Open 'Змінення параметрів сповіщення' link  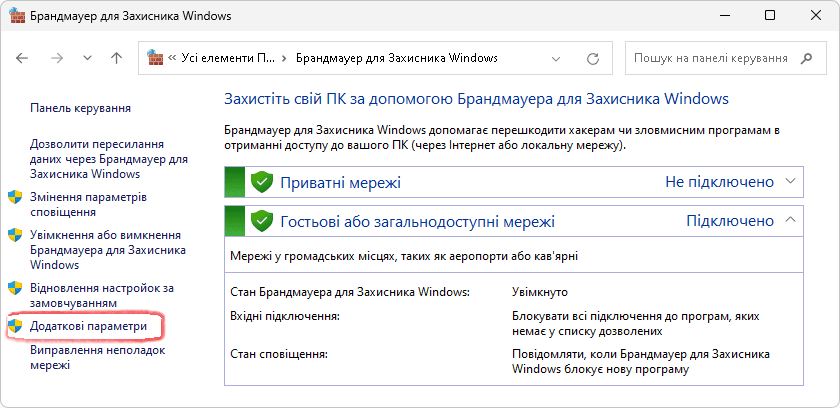coord(88,205)
